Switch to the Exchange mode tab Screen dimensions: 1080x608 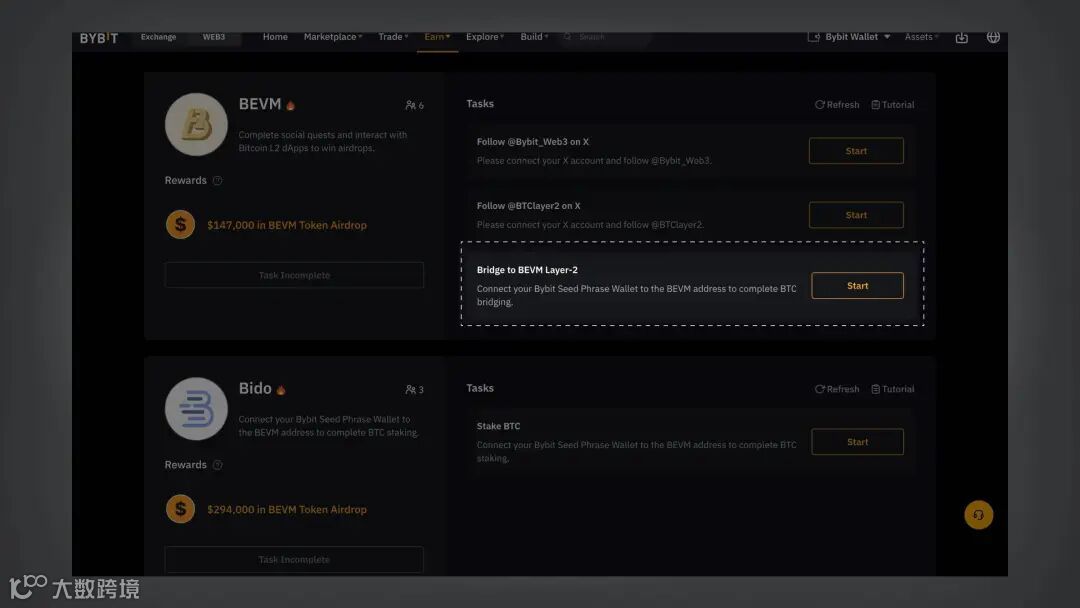[x=158, y=37]
